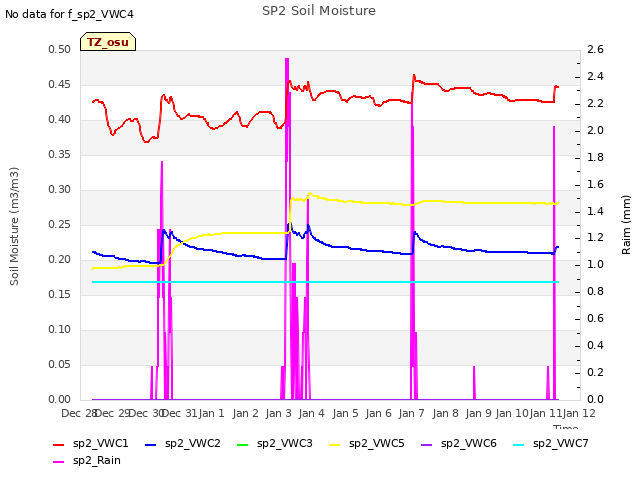This screenshot has width=640, height=480.
Task: Click the 0.25 left axis value
Action: (60, 224)
